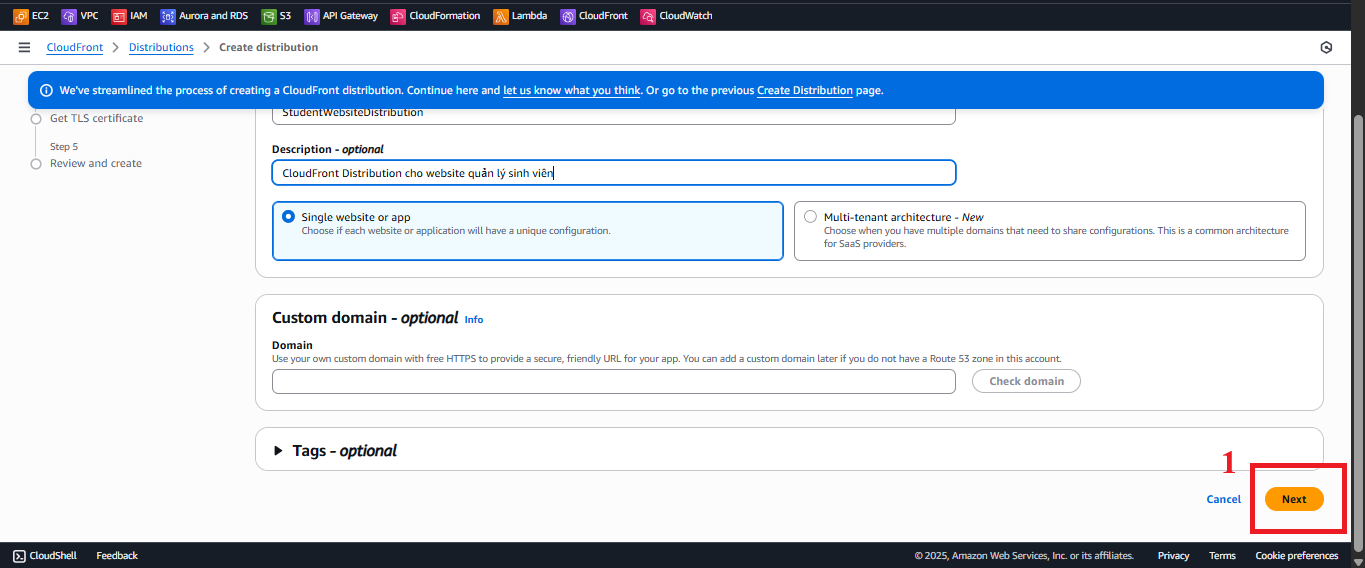Go to CloudFront breadcrumb link
The width and height of the screenshot is (1365, 568).
click(x=75, y=47)
